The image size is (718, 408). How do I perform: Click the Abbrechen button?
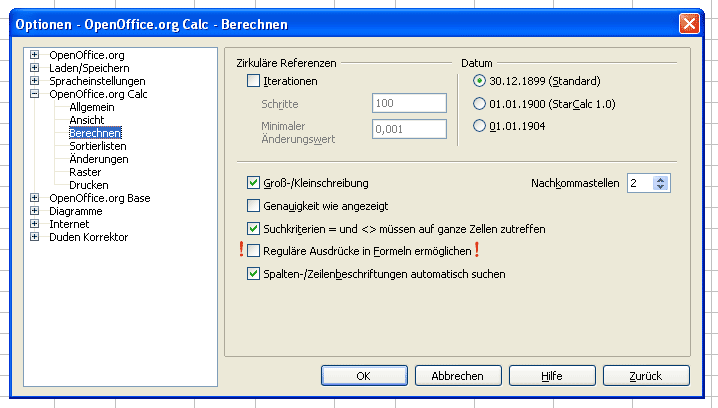coord(458,376)
